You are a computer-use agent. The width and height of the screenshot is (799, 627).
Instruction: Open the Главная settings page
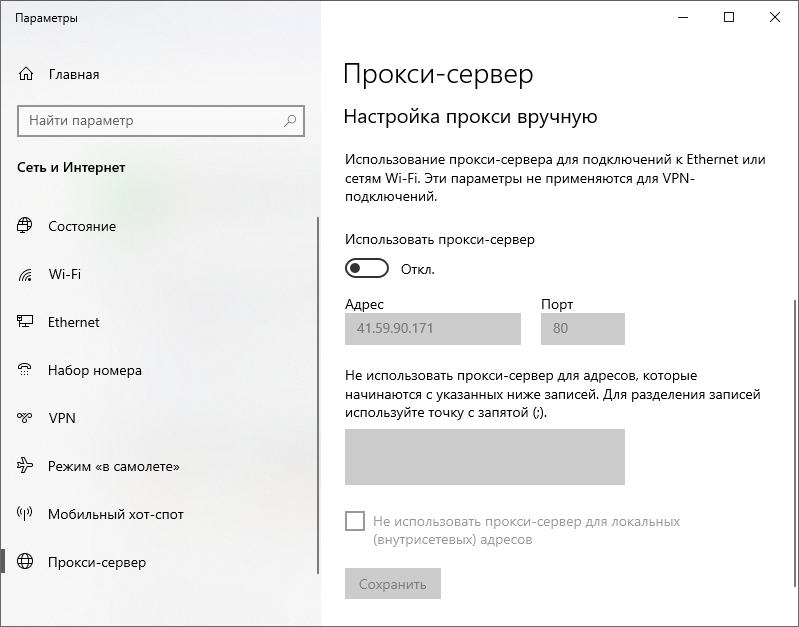[74, 74]
